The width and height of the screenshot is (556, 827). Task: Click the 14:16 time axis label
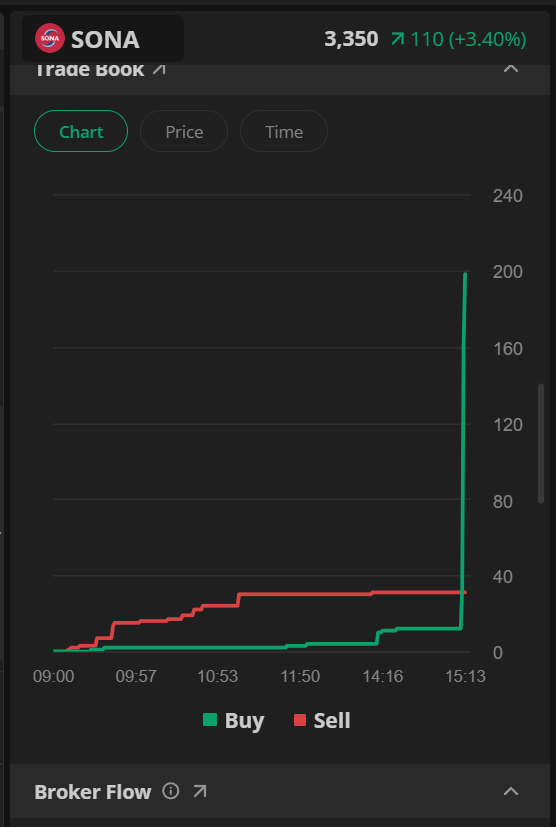point(383,677)
